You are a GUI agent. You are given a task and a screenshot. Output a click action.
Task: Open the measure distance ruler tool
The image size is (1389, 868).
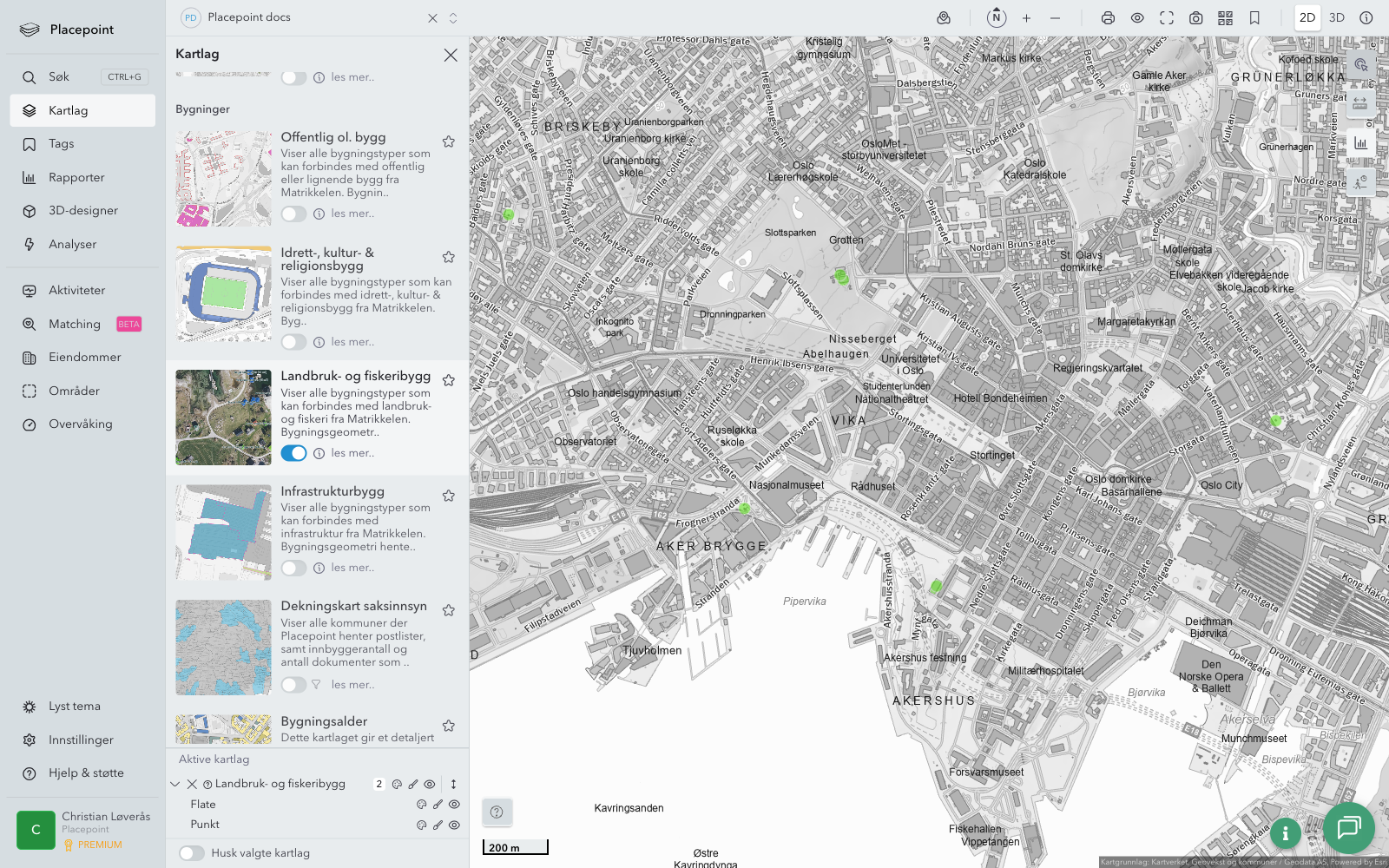1359,104
